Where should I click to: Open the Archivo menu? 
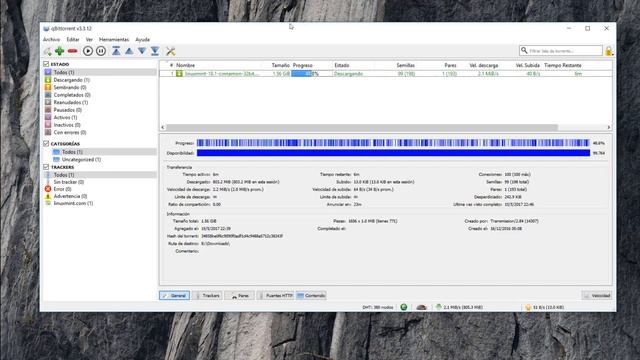click(51, 40)
